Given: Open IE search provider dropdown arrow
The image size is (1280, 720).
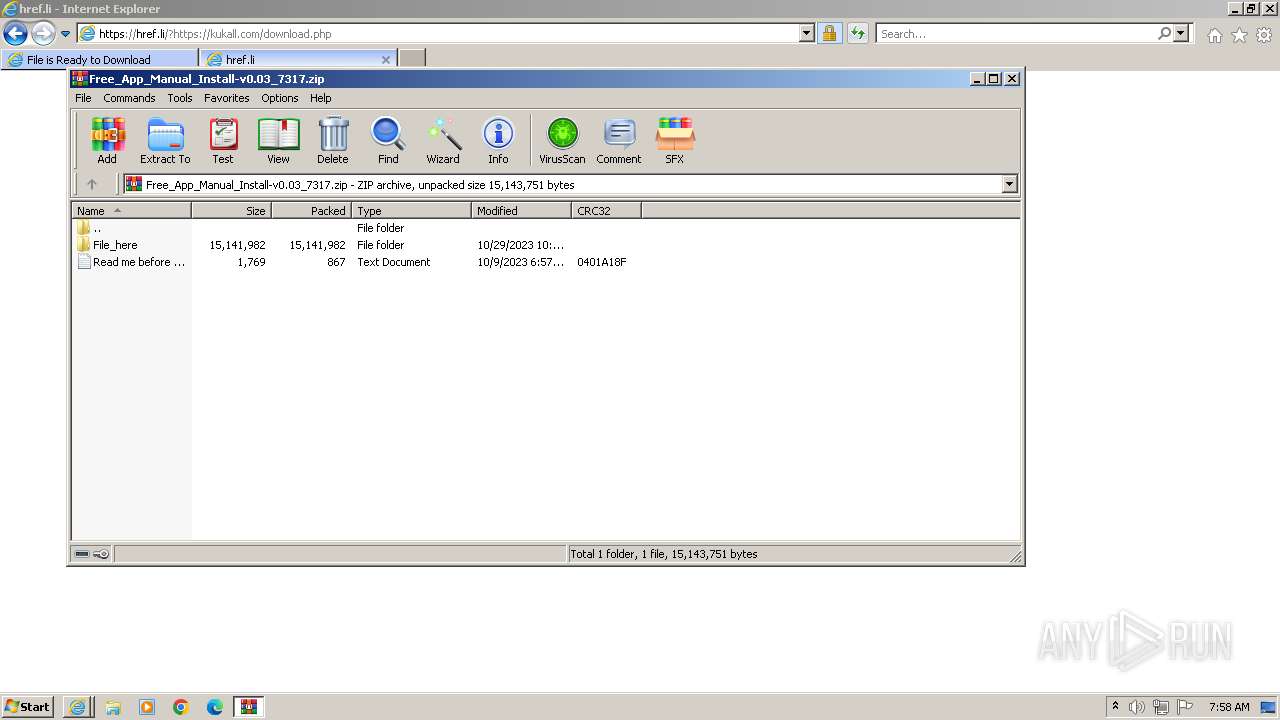Looking at the screenshot, I should point(1181,33).
